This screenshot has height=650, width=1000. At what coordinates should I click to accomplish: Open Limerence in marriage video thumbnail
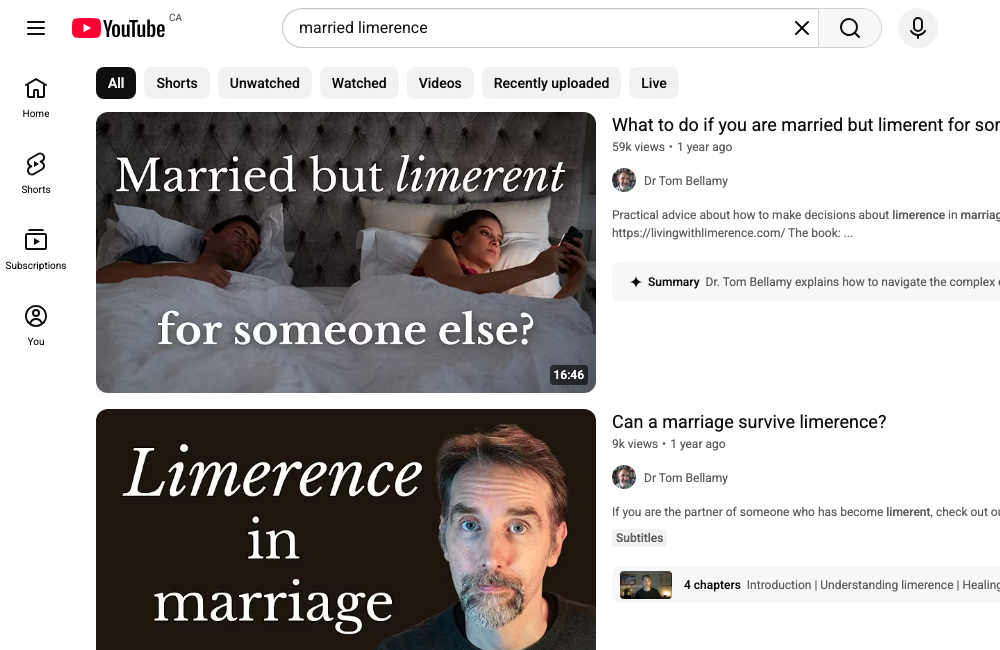tap(346, 529)
